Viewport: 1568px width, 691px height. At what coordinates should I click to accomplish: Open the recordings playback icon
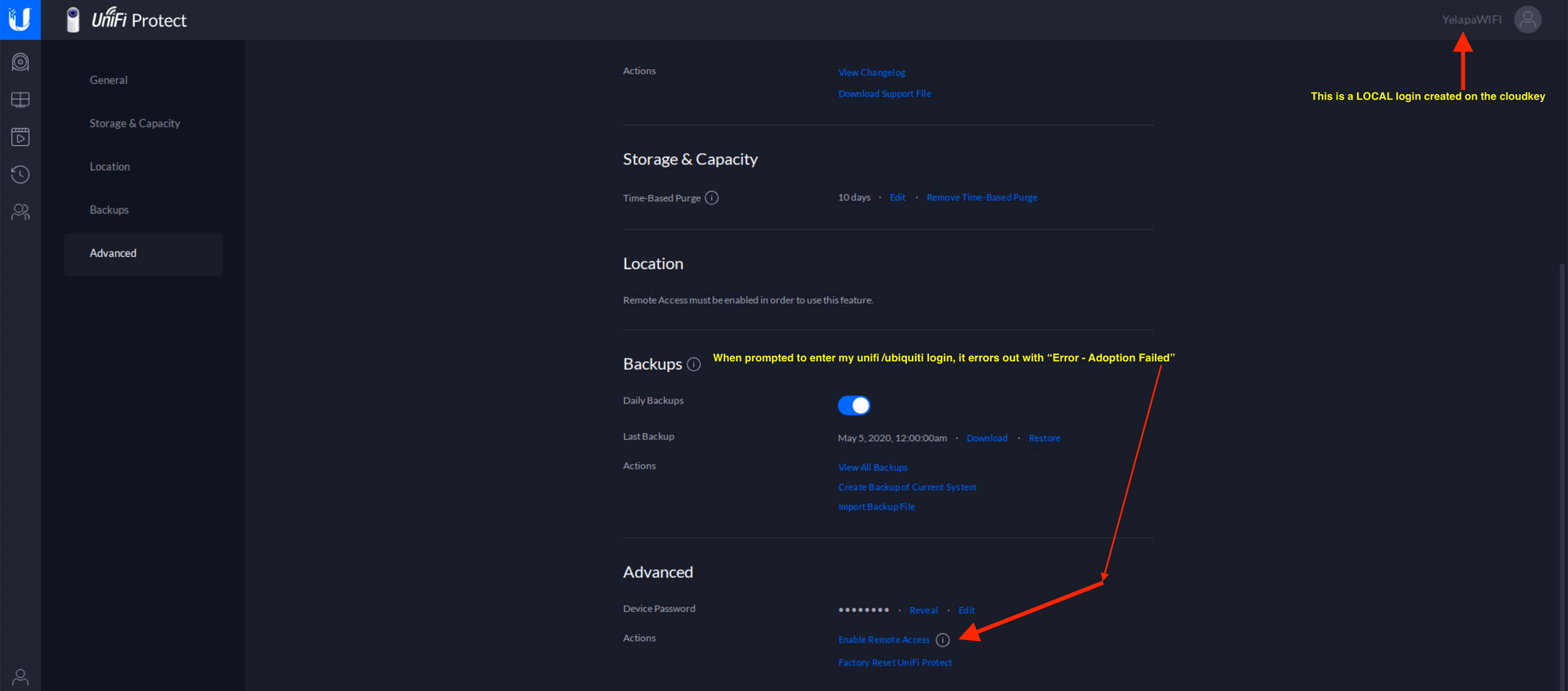(20, 137)
